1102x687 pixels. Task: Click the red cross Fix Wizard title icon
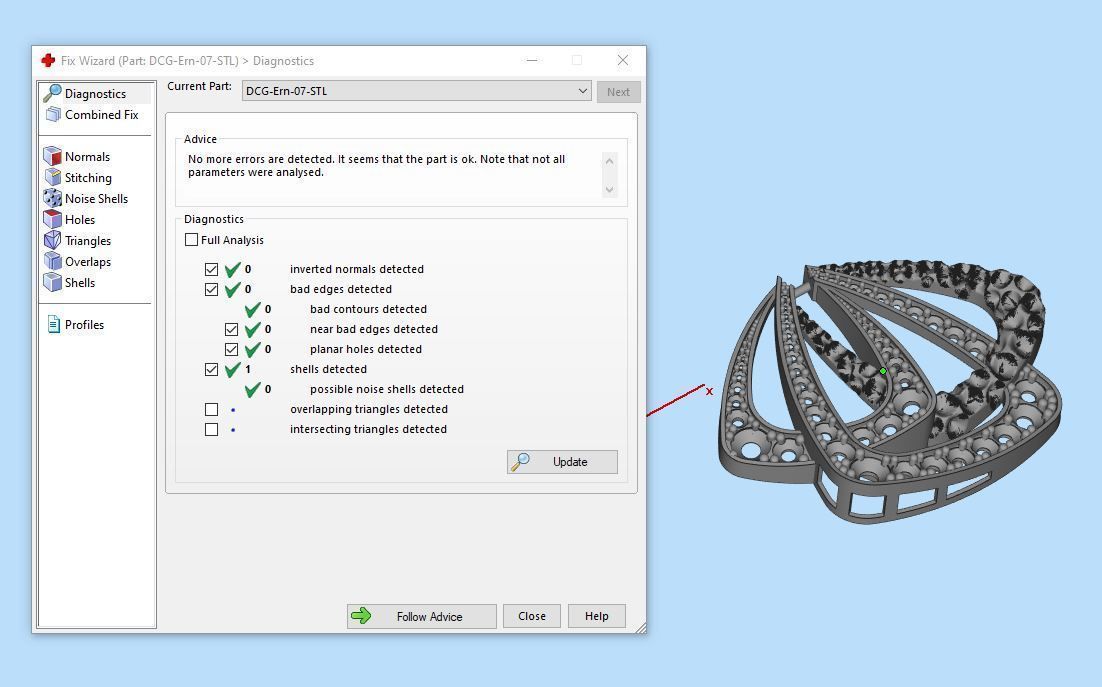tap(48, 60)
